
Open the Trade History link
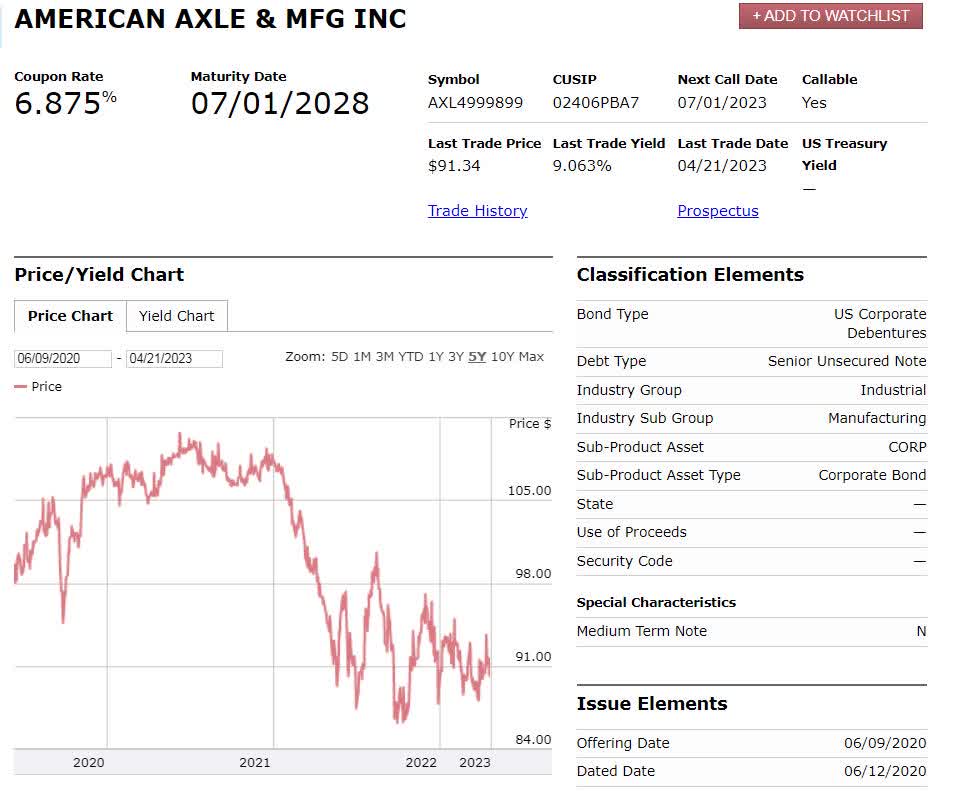pos(477,210)
